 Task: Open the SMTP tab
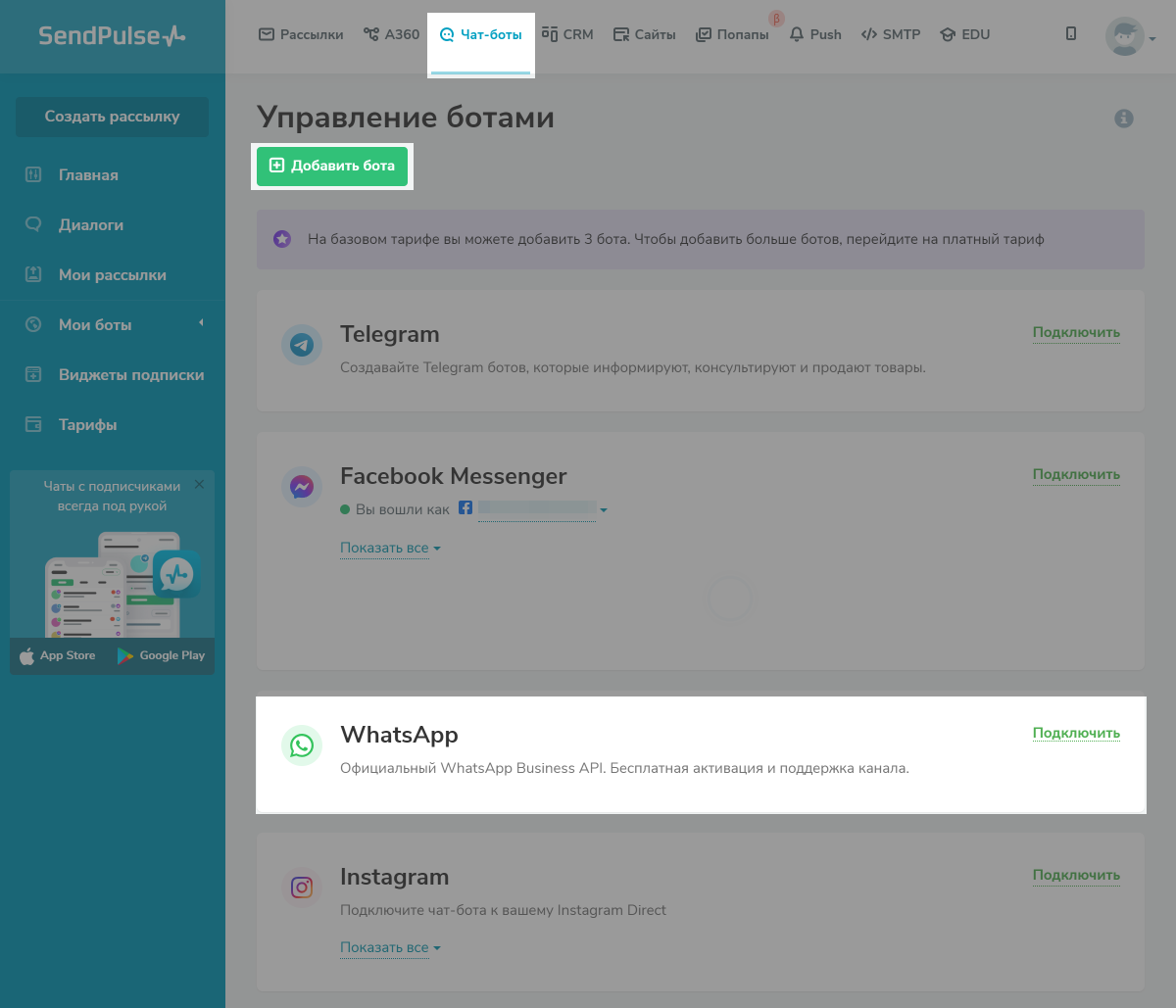point(891,34)
